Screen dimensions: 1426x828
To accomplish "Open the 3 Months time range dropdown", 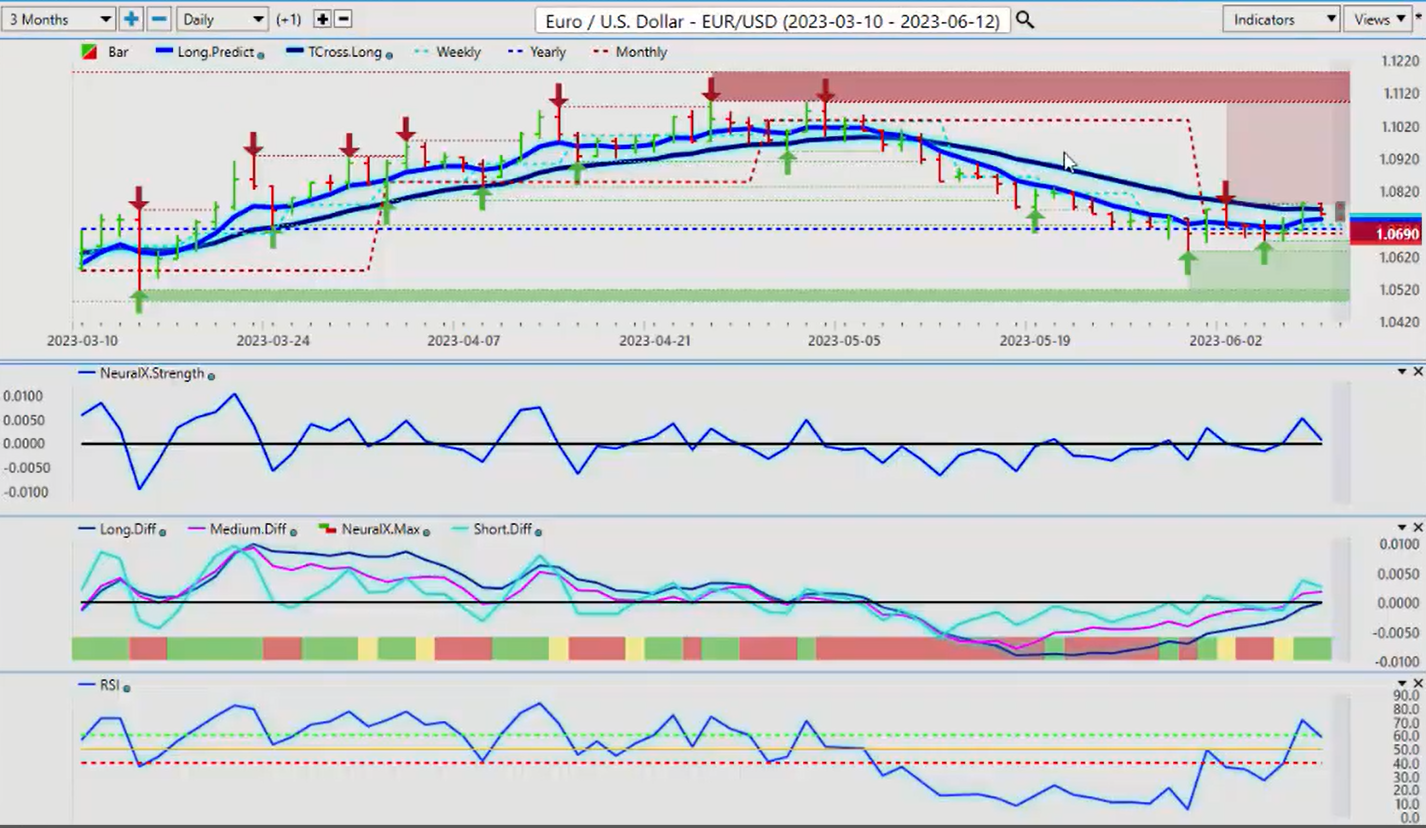I will [x=58, y=19].
